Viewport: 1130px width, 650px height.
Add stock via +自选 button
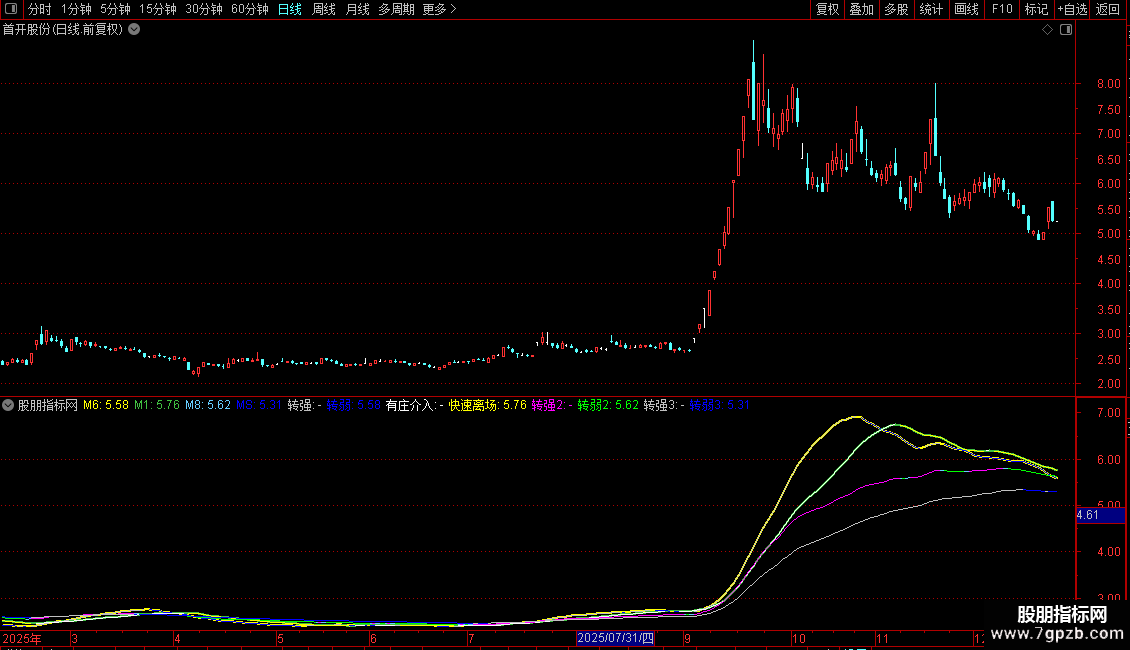pos(1072,9)
